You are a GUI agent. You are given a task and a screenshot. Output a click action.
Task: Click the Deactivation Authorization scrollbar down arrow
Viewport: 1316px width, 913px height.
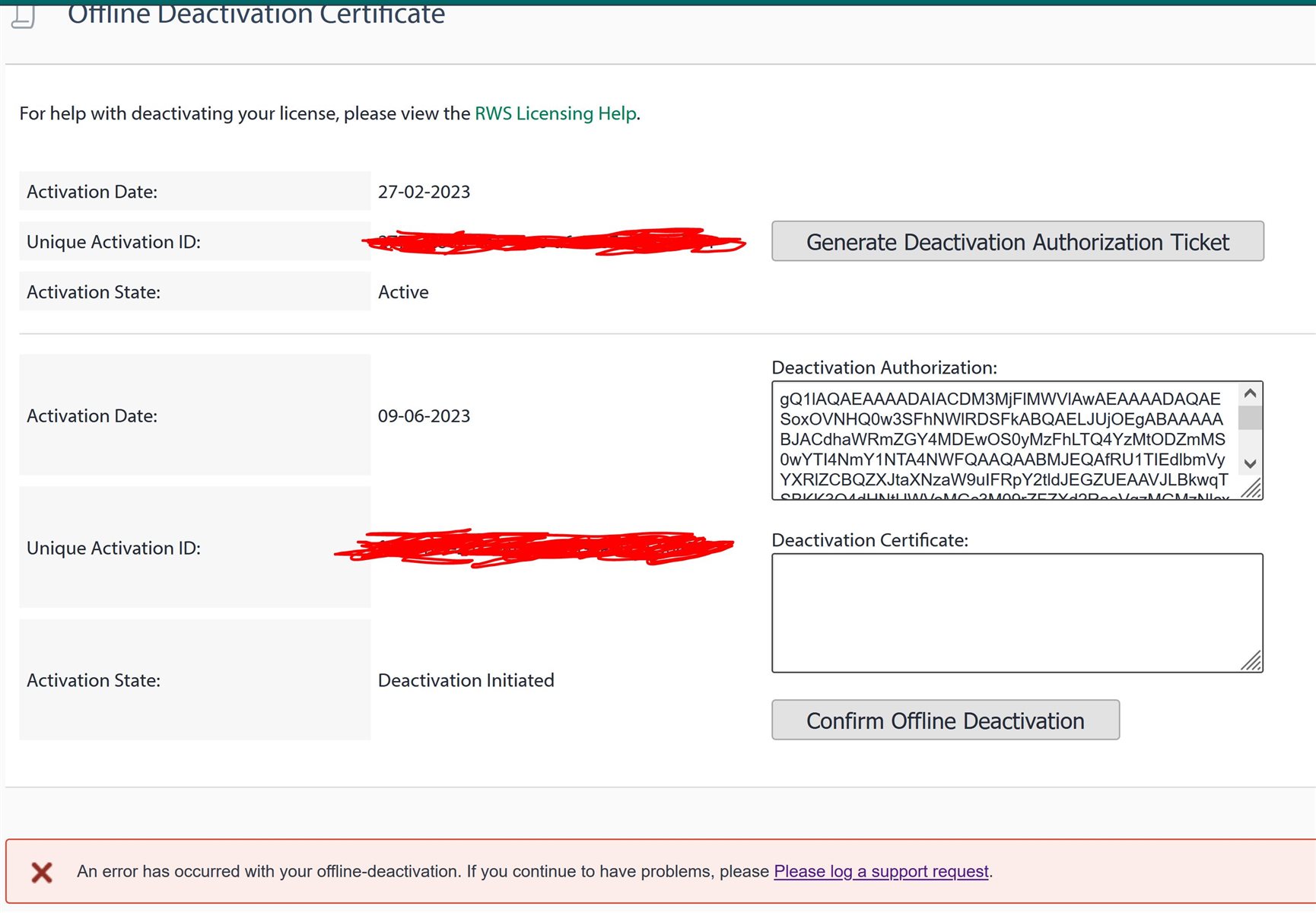coord(1250,463)
